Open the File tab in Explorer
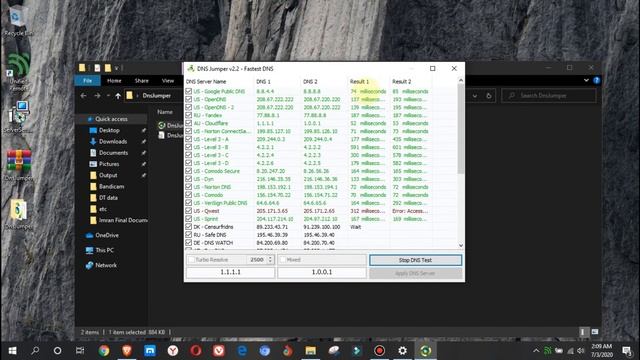The image size is (640, 360). 87,81
